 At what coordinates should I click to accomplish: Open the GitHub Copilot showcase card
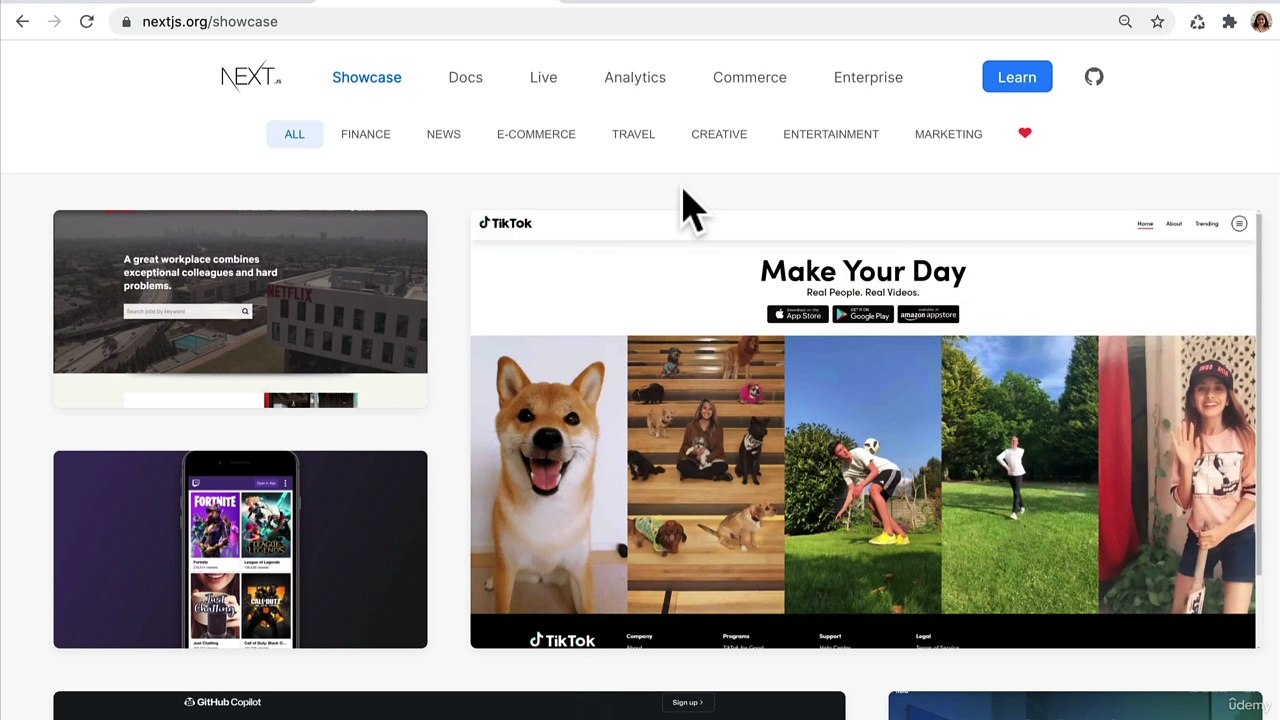click(449, 705)
